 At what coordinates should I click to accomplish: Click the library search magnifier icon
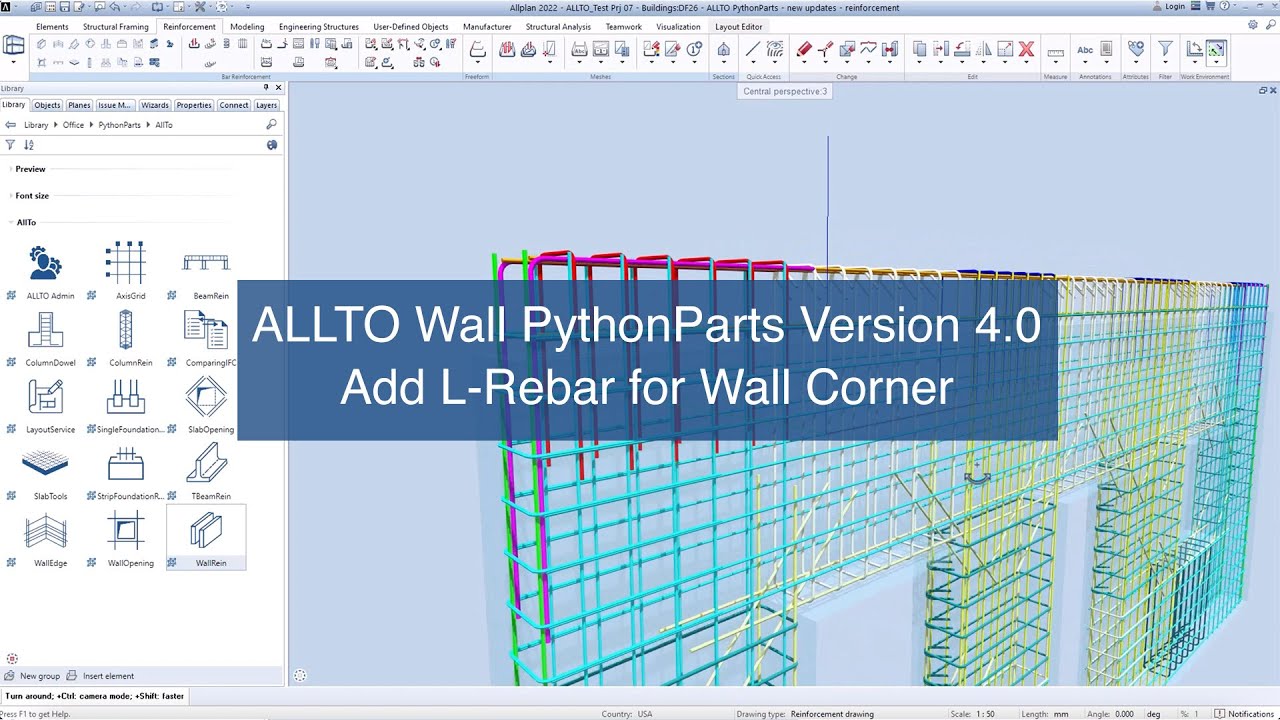pyautogui.click(x=271, y=125)
